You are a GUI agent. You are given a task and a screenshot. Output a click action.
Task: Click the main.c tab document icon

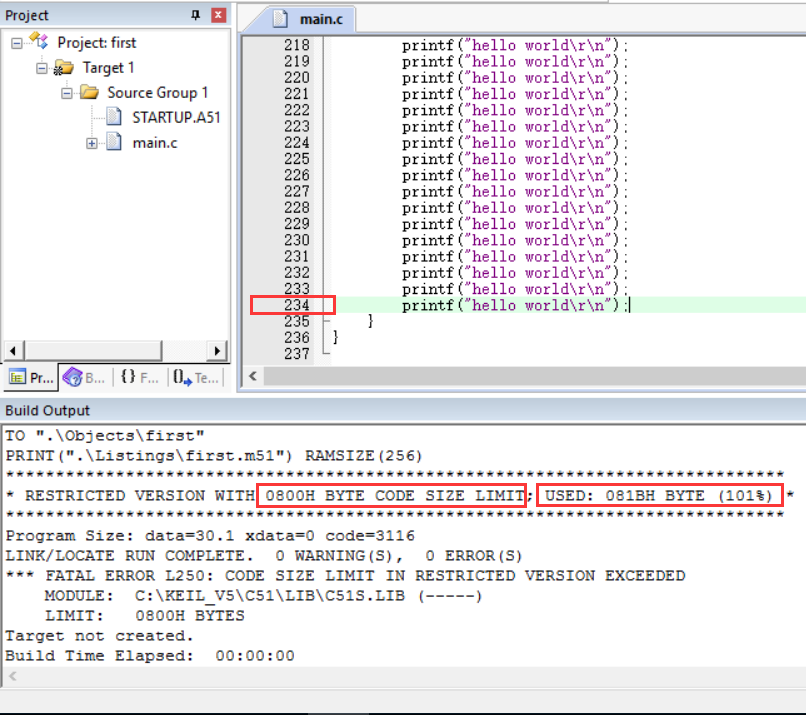click(x=280, y=19)
